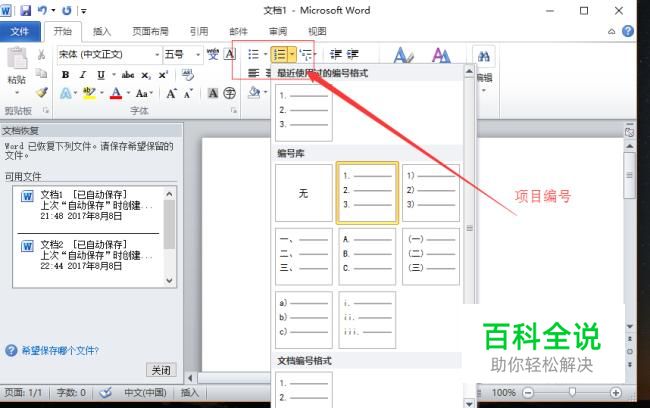Toggle superscript formatting

point(163,75)
